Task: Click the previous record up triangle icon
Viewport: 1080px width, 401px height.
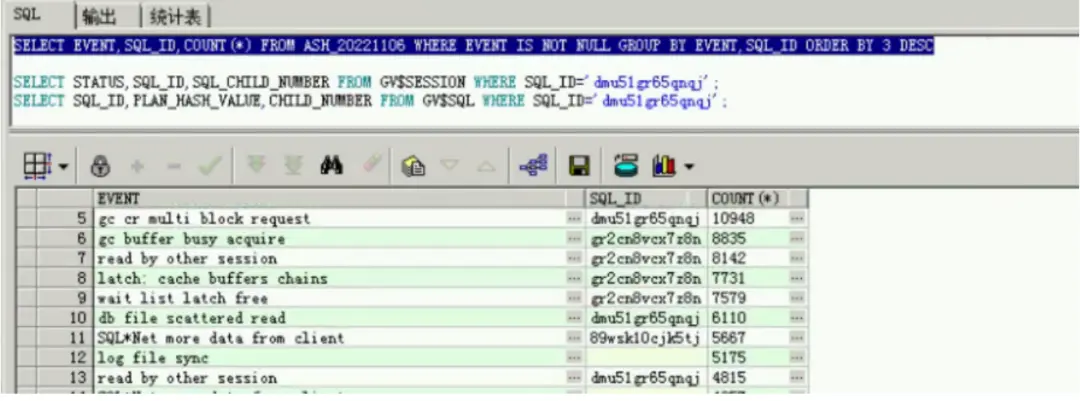Action: click(486, 166)
